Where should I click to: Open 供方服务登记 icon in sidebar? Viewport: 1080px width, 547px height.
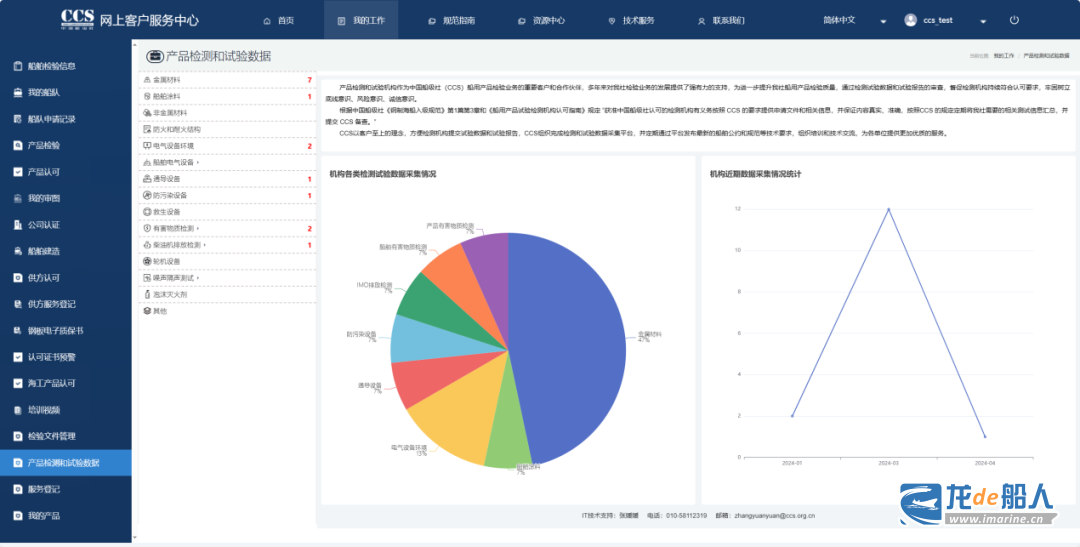point(18,304)
